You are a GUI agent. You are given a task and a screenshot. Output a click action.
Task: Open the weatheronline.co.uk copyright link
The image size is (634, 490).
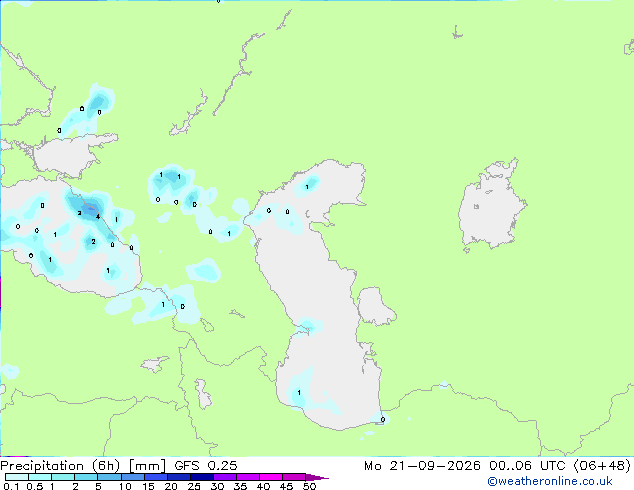click(x=550, y=481)
